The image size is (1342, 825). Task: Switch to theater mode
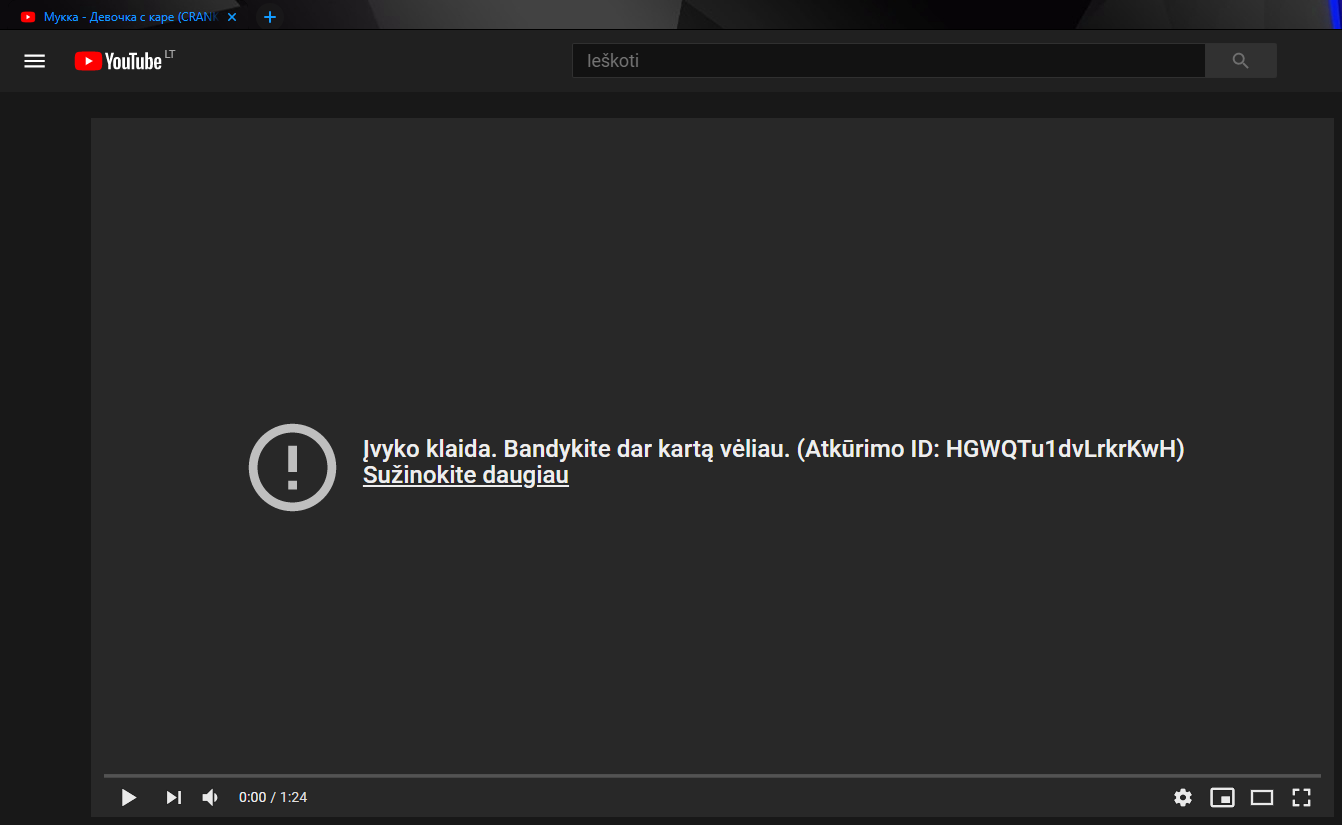coord(1262,797)
